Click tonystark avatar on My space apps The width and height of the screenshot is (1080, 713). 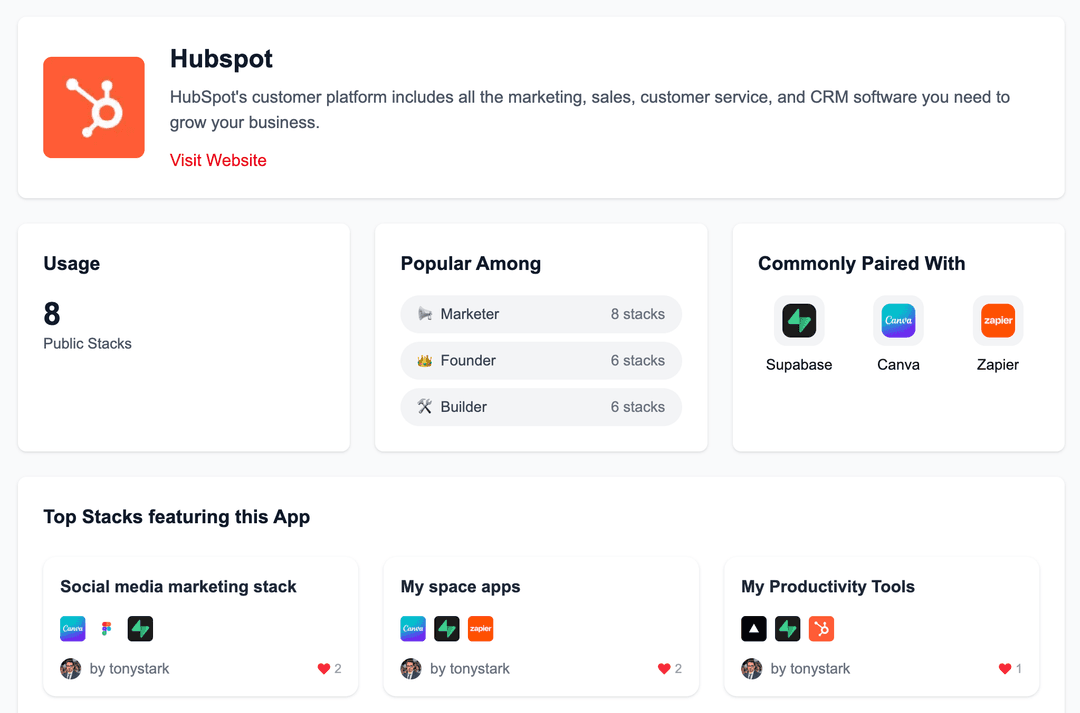[411, 668]
